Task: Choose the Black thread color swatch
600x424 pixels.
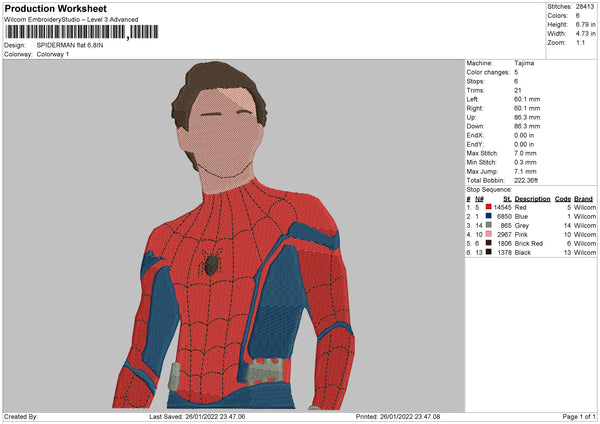Action: click(x=488, y=252)
